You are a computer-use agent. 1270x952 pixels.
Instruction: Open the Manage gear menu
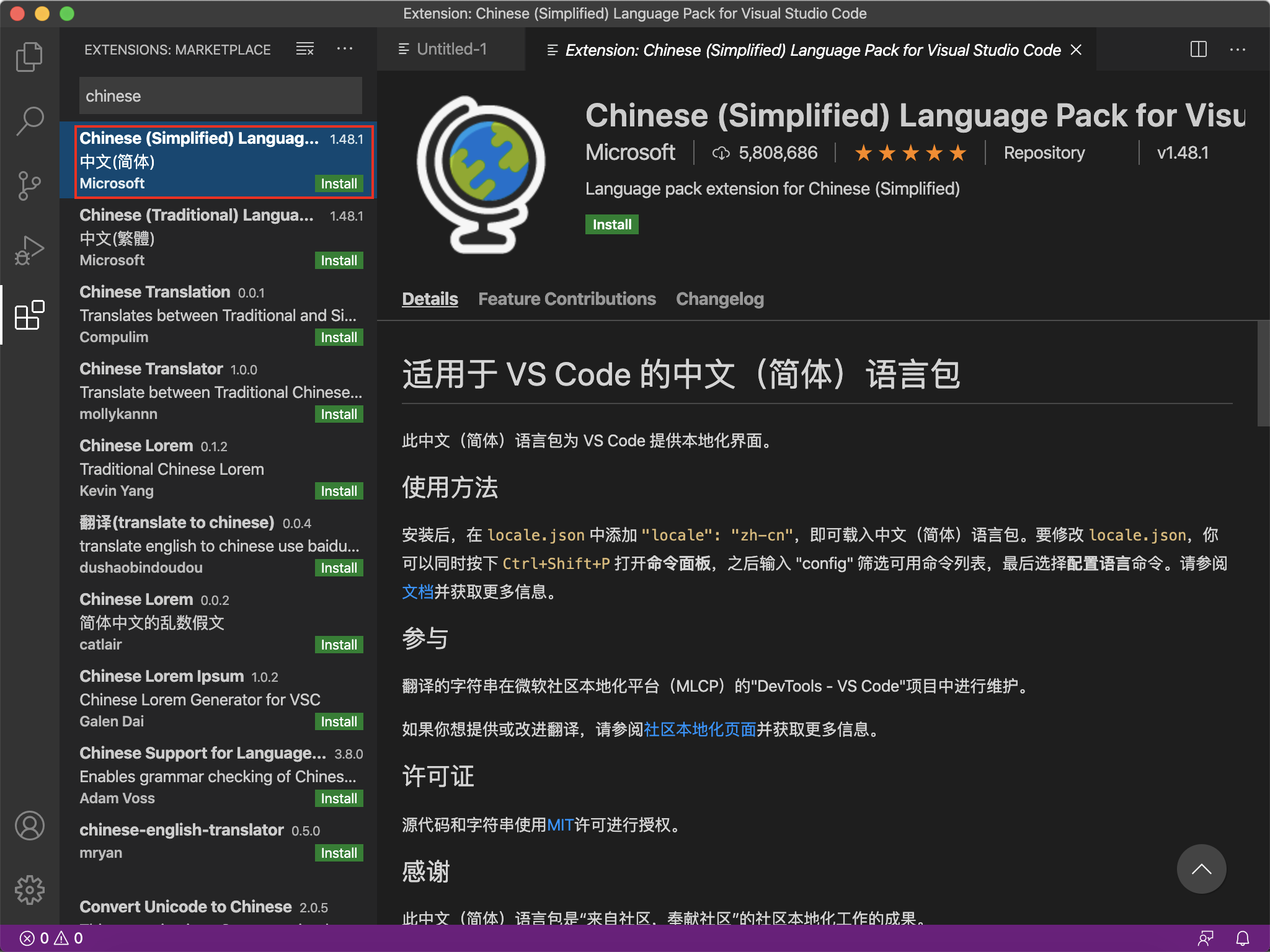[x=29, y=890]
